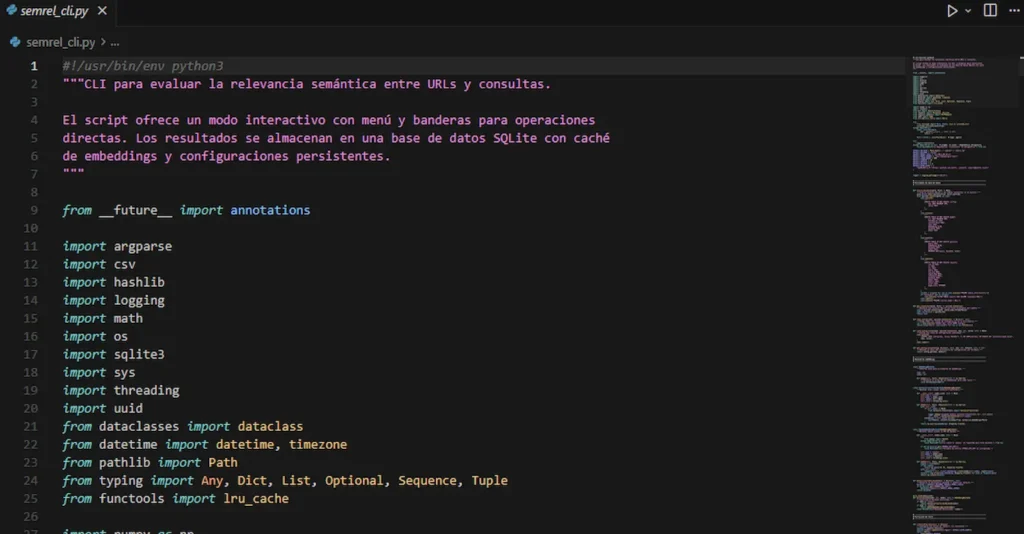Click 'sqlite3' on line 17
The width and height of the screenshot is (1024, 534).
139,354
